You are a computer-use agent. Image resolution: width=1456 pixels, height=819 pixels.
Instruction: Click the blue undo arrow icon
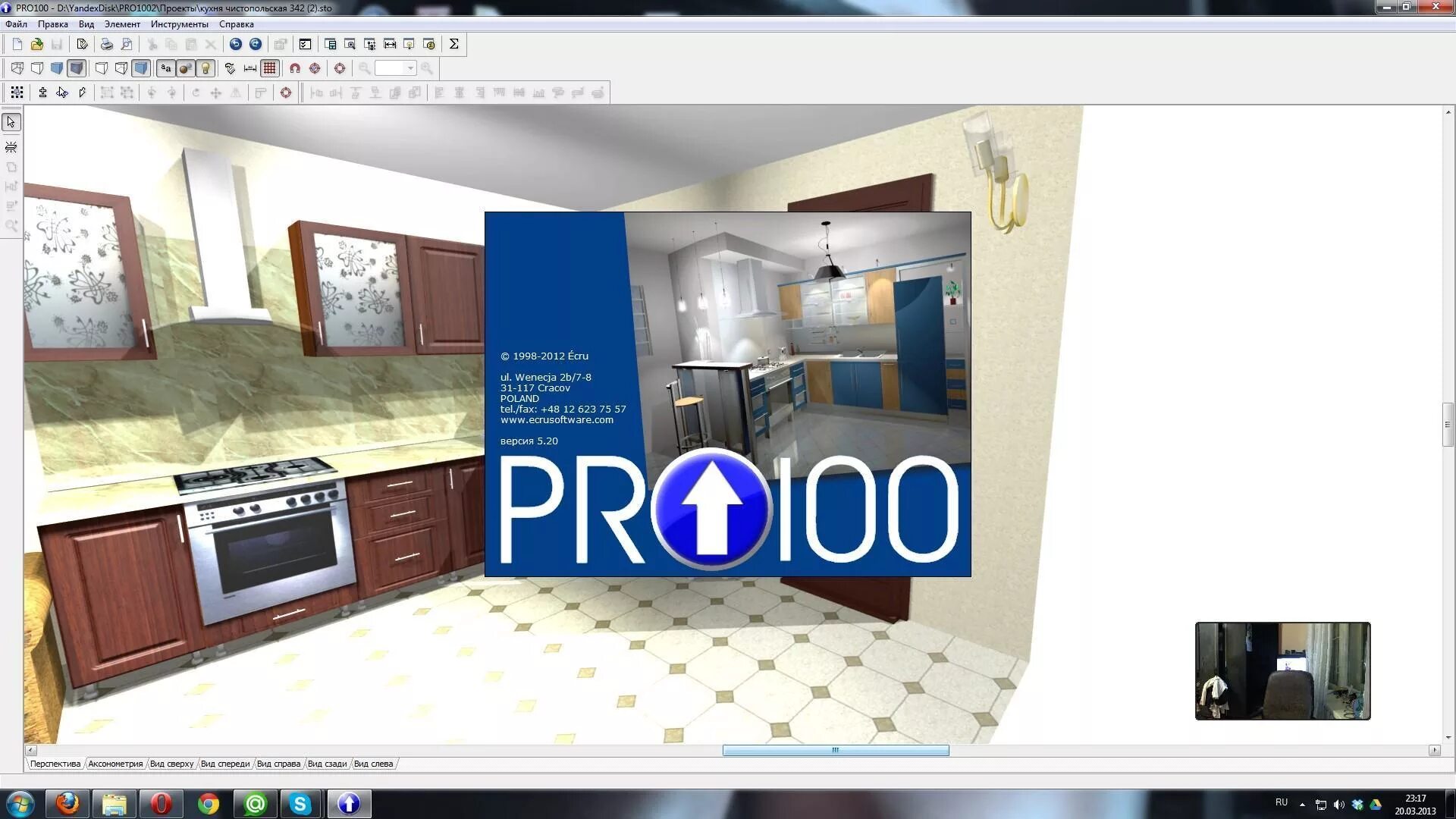coord(236,44)
